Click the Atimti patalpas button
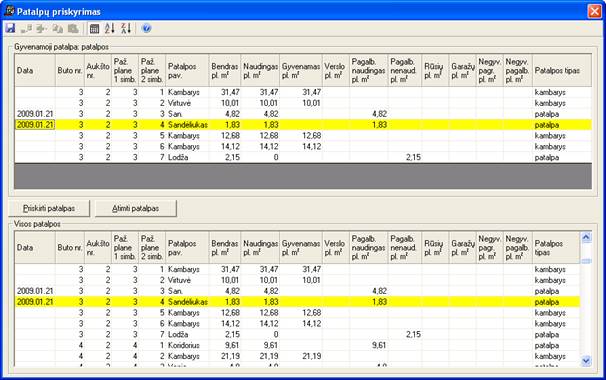 pos(136,208)
